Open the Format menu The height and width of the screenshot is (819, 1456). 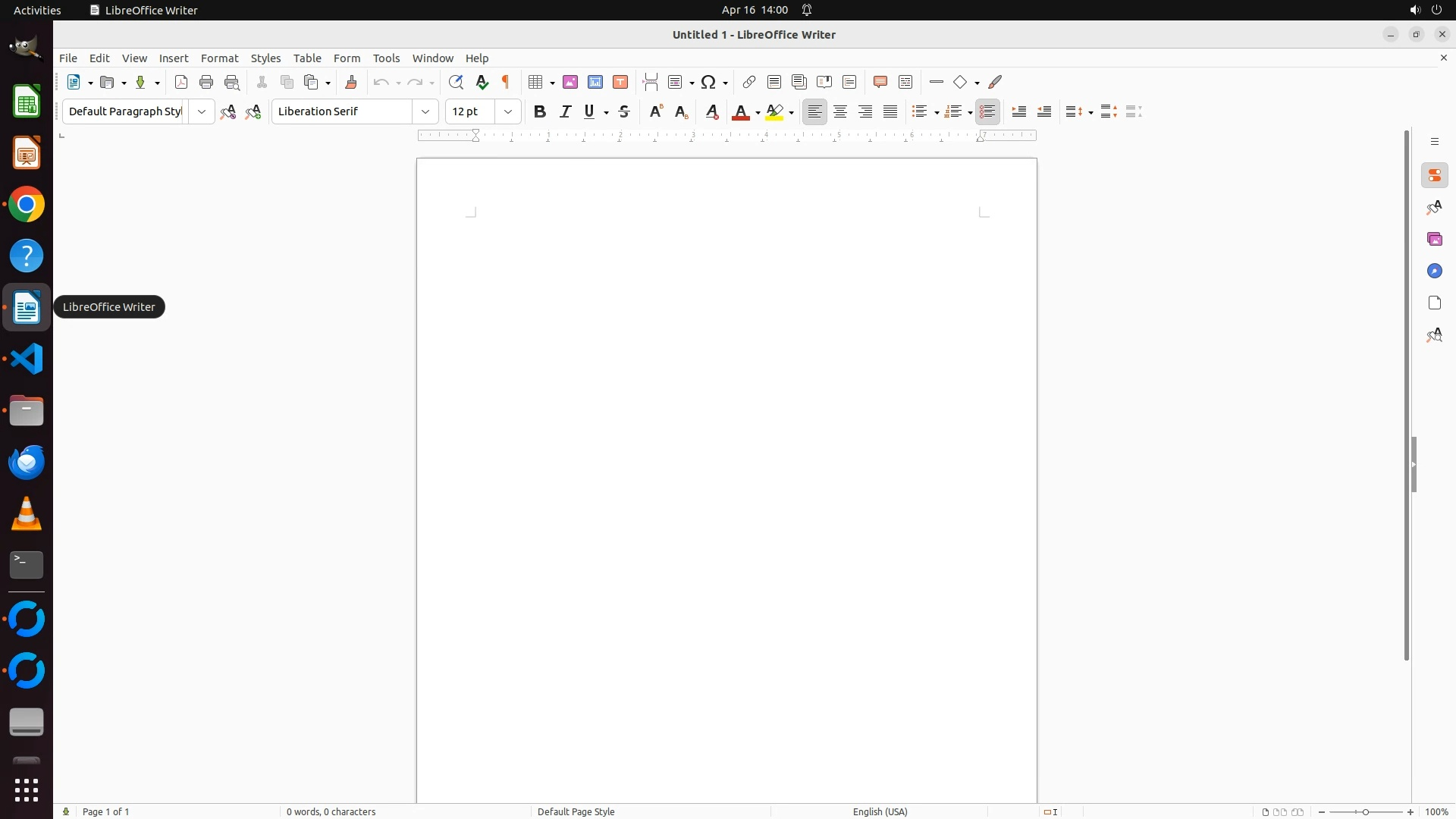tap(219, 58)
